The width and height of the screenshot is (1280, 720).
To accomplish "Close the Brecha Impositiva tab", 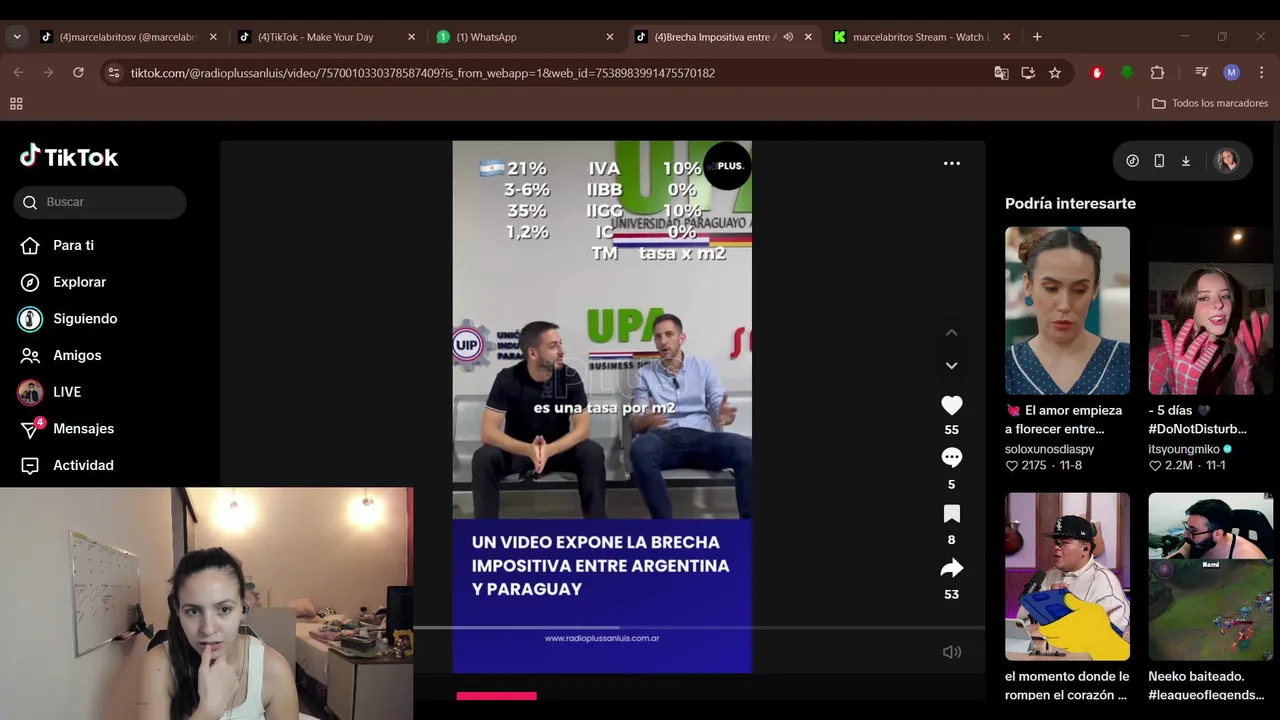I will pyautogui.click(x=808, y=37).
